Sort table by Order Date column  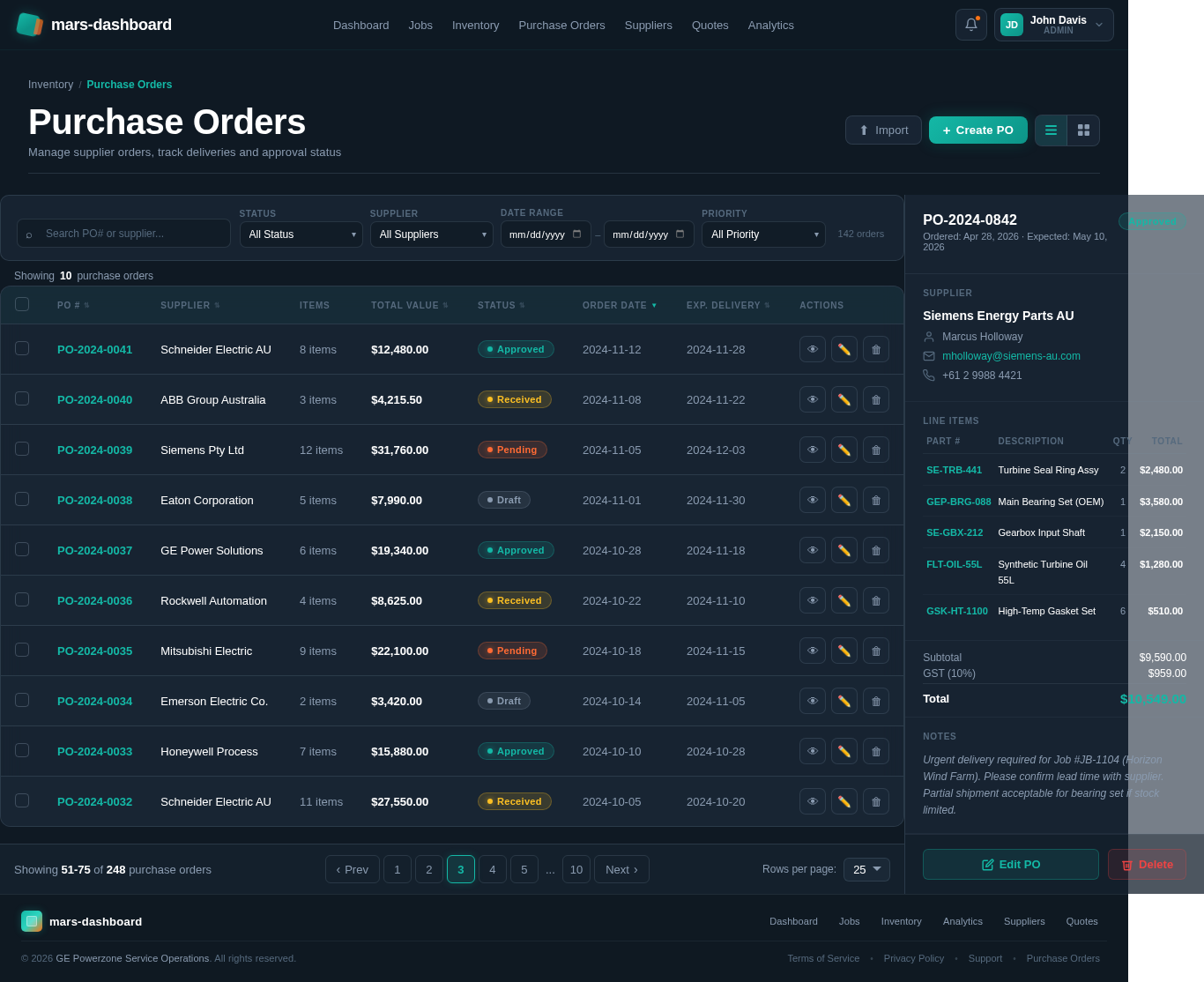[620, 305]
